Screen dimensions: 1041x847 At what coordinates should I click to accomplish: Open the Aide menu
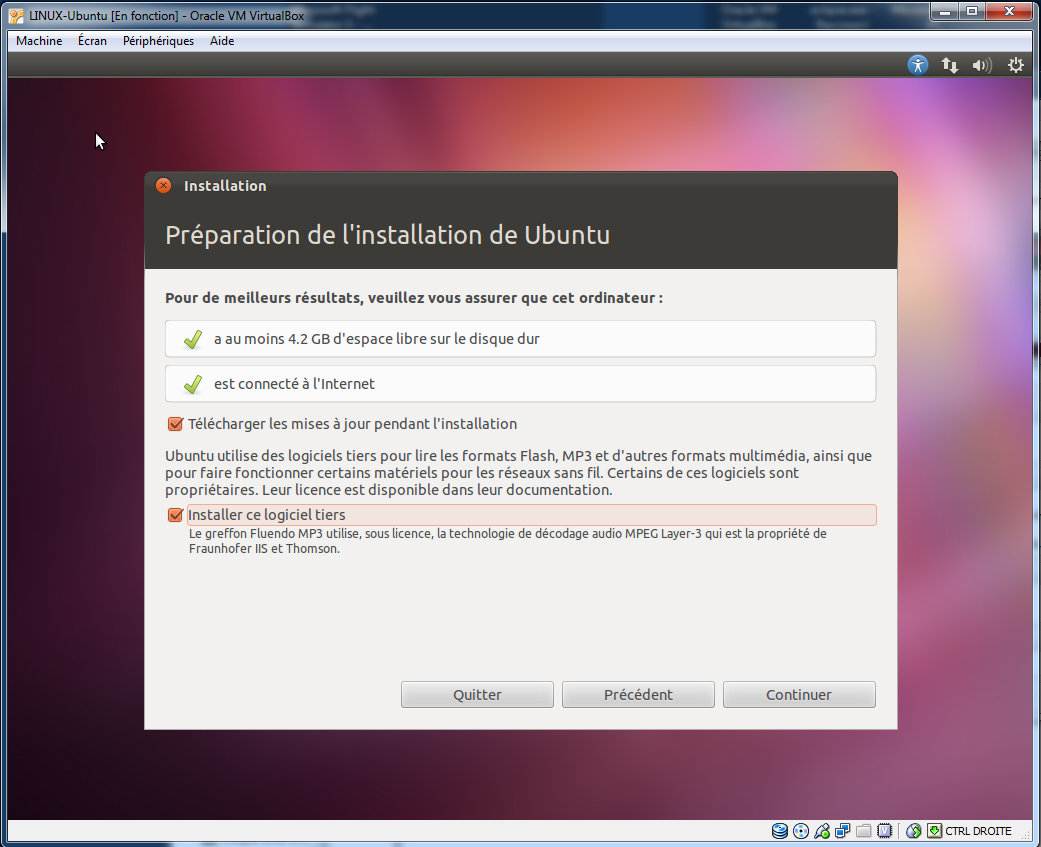coord(222,41)
